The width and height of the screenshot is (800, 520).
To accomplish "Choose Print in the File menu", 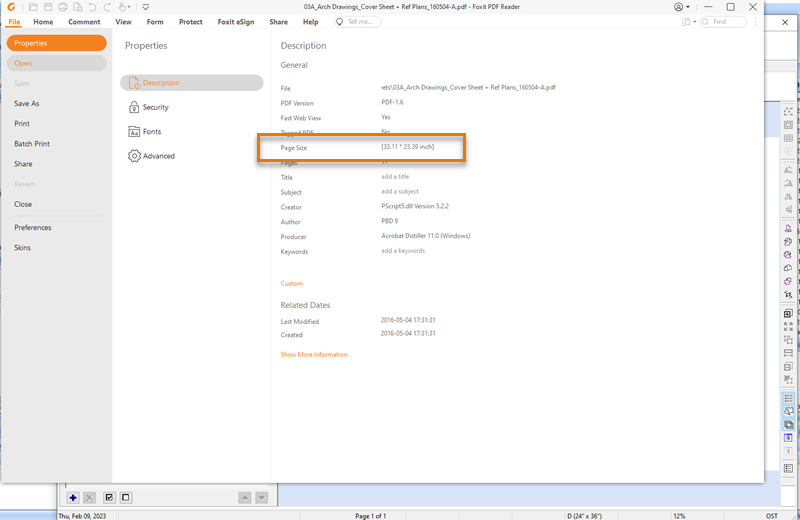I will (22, 123).
